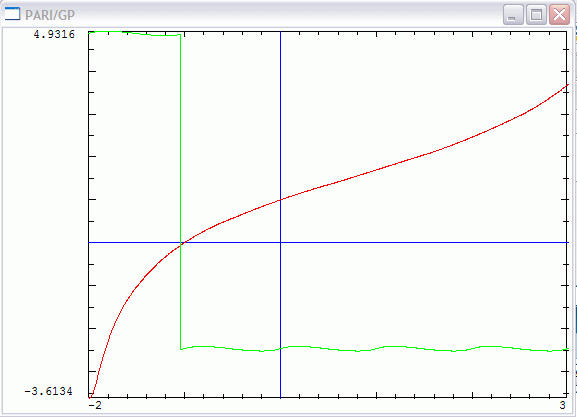The height and width of the screenshot is (417, 577).
Task: Click the intersection of the blue axes
Action: coord(280,243)
